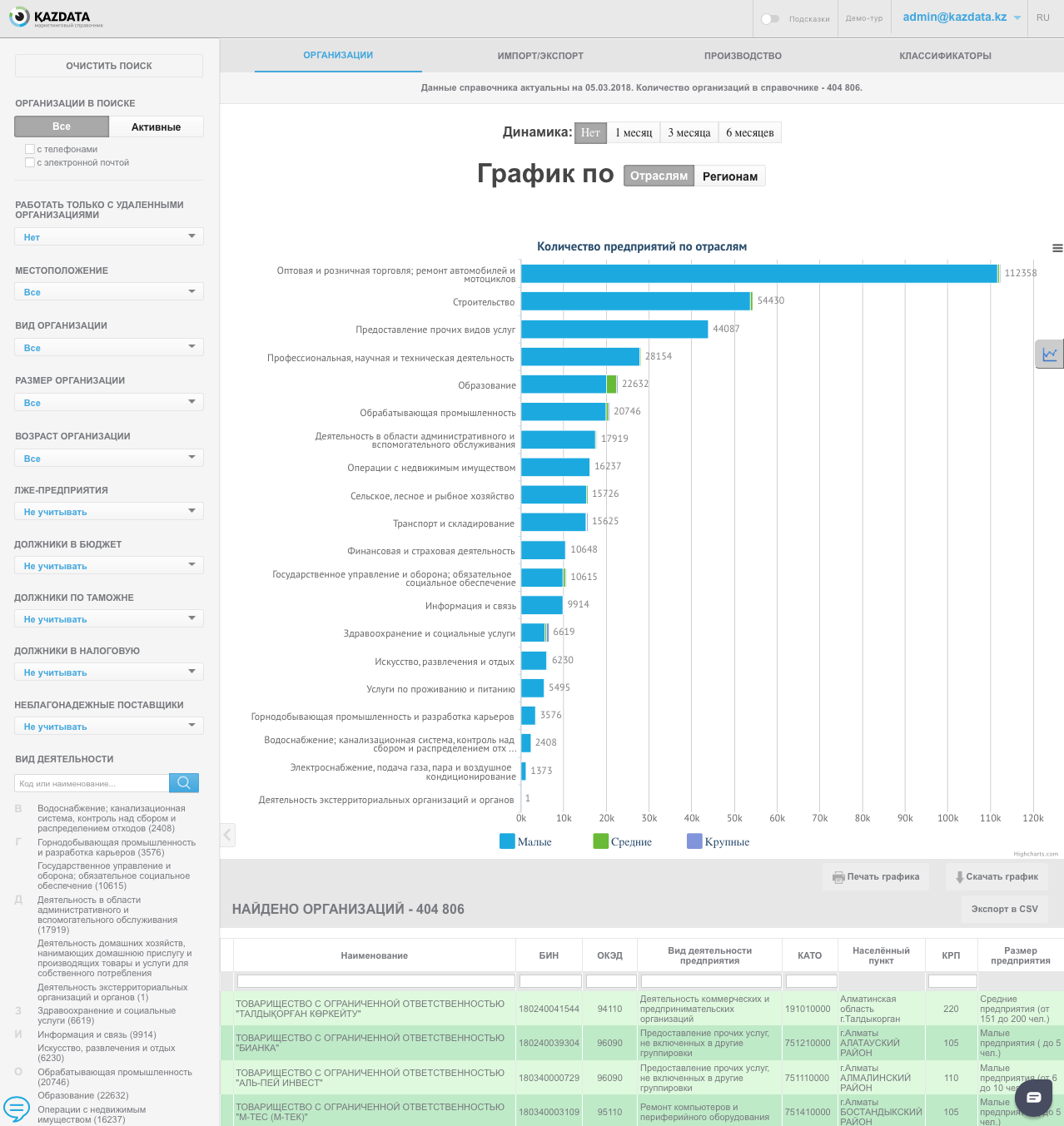The image size is (1064, 1126).
Task: Sort by the Наименование column header
Action: pos(375,955)
